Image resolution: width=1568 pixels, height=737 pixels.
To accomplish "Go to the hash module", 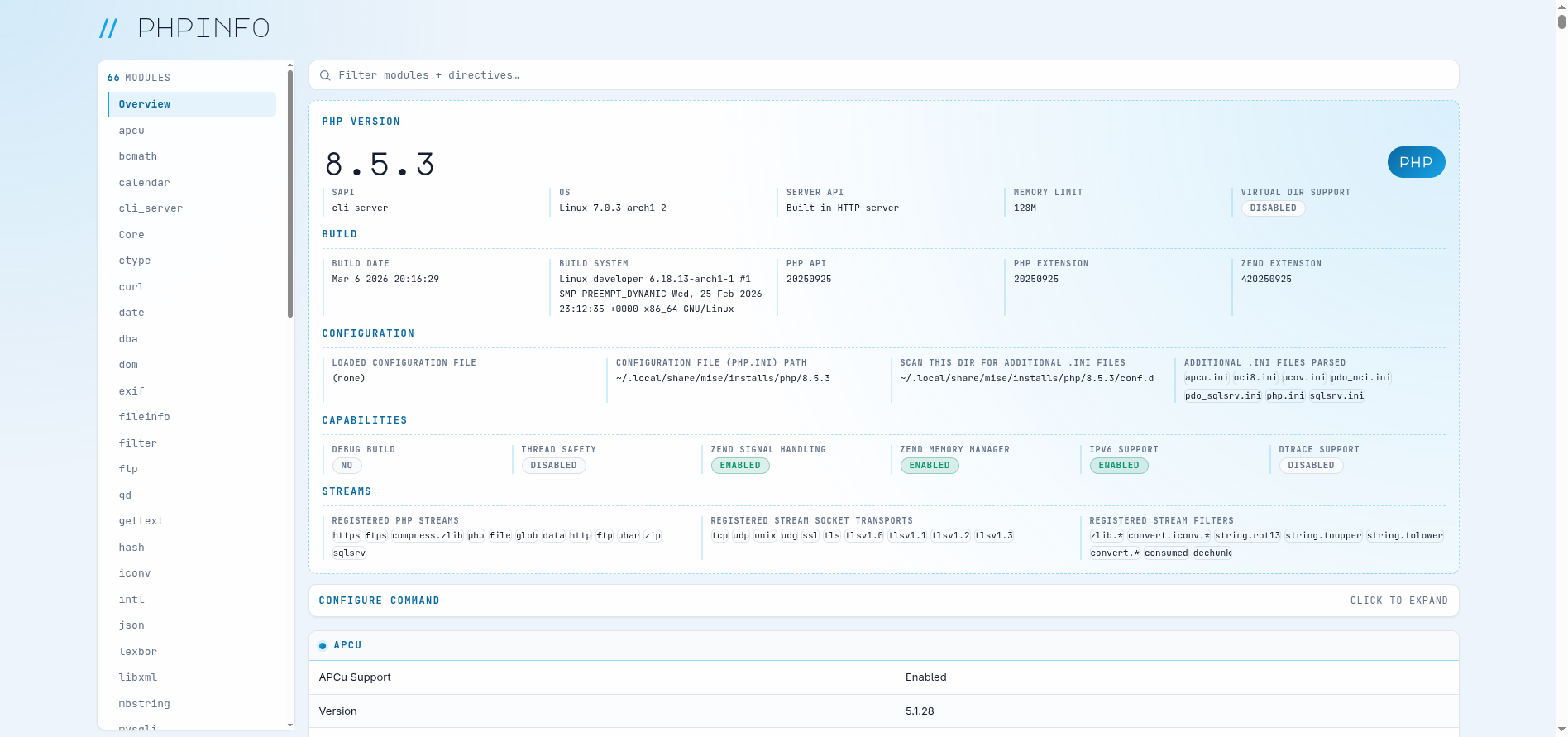I will coord(192,548).
